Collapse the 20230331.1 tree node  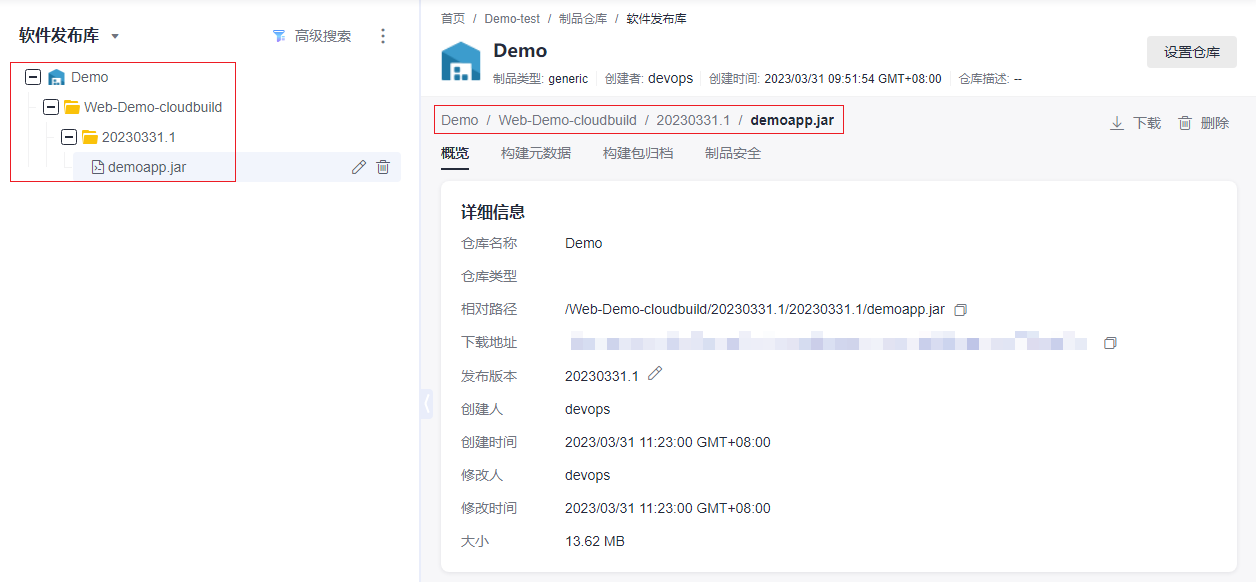[69, 137]
